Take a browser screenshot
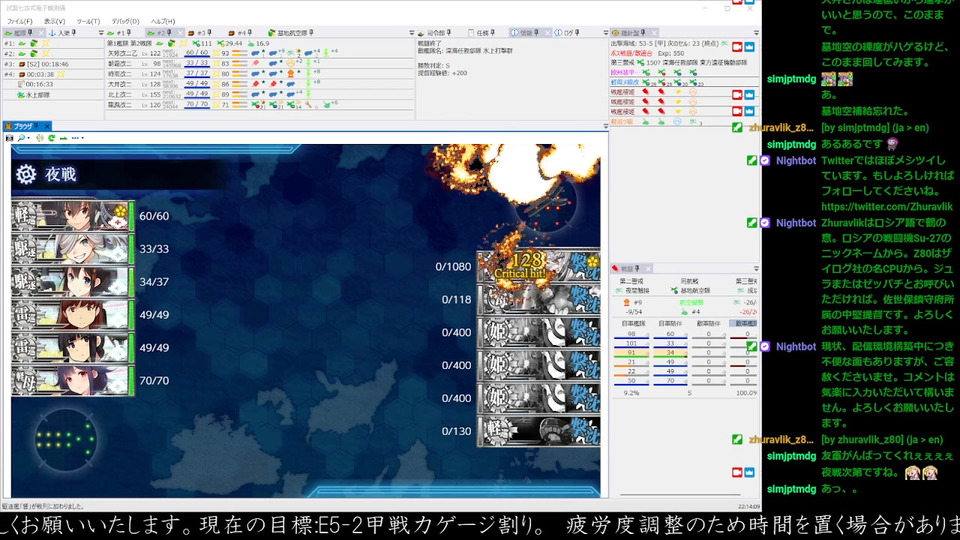 [x=9, y=138]
